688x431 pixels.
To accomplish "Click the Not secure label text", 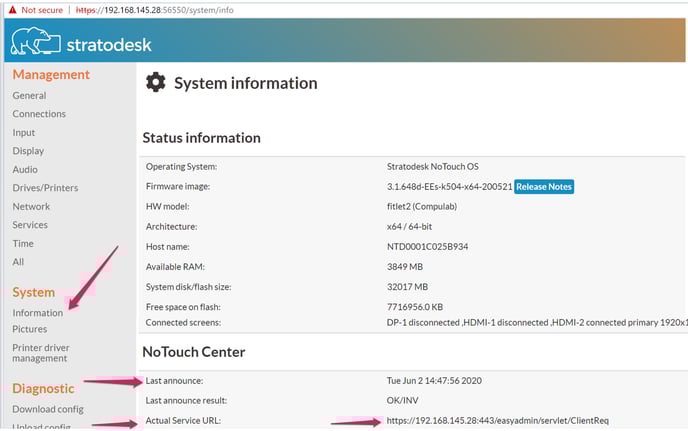I will [x=42, y=10].
